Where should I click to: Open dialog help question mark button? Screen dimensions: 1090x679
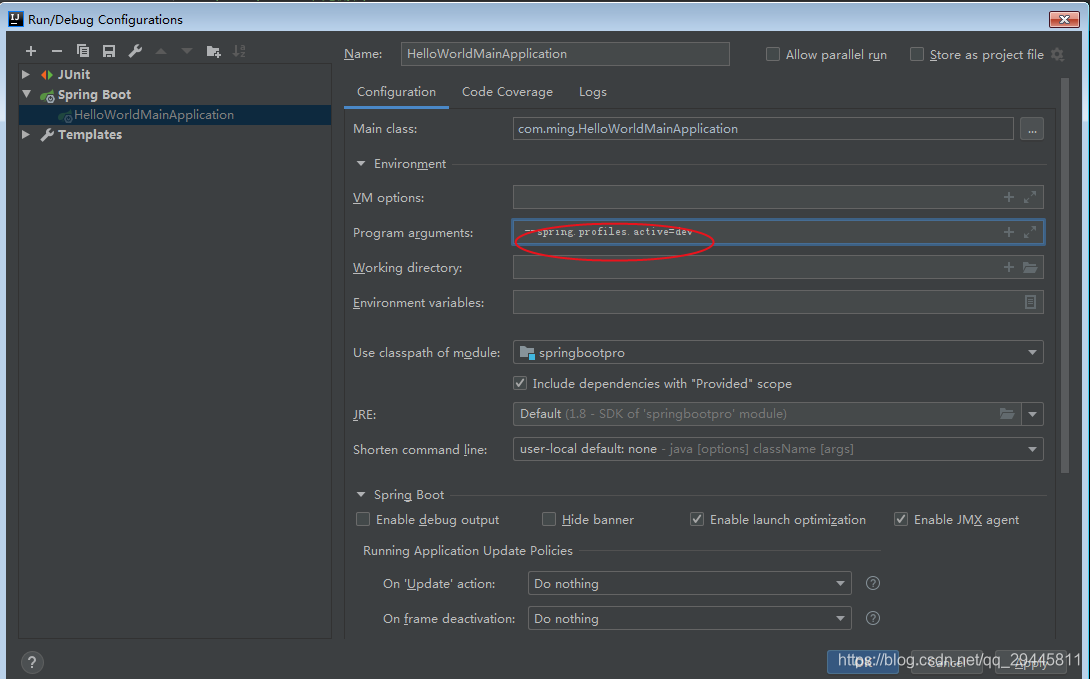tap(31, 662)
